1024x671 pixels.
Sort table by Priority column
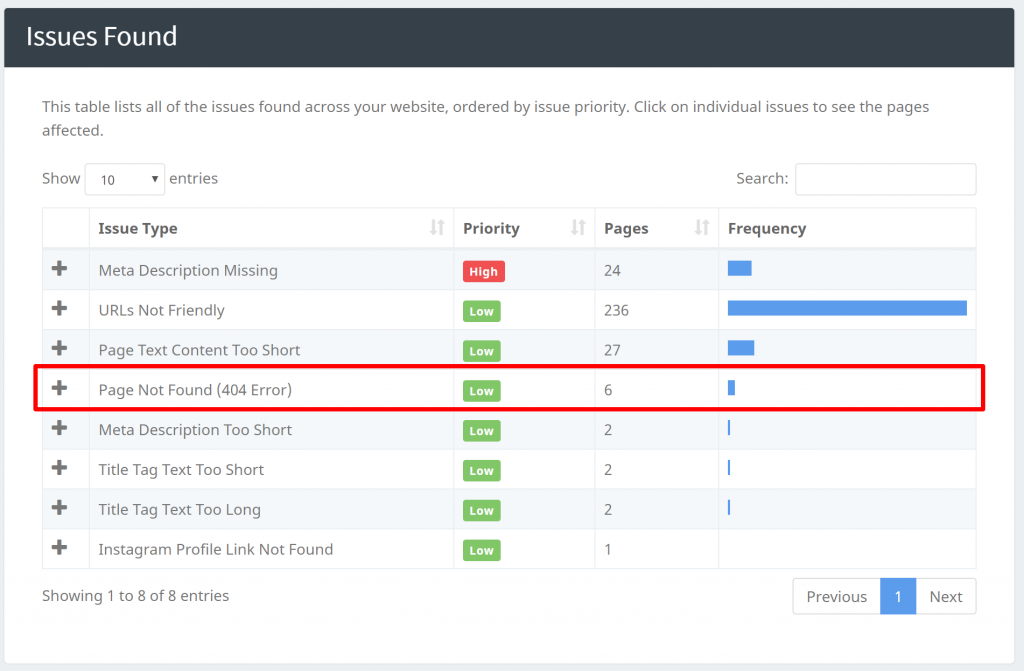577,228
